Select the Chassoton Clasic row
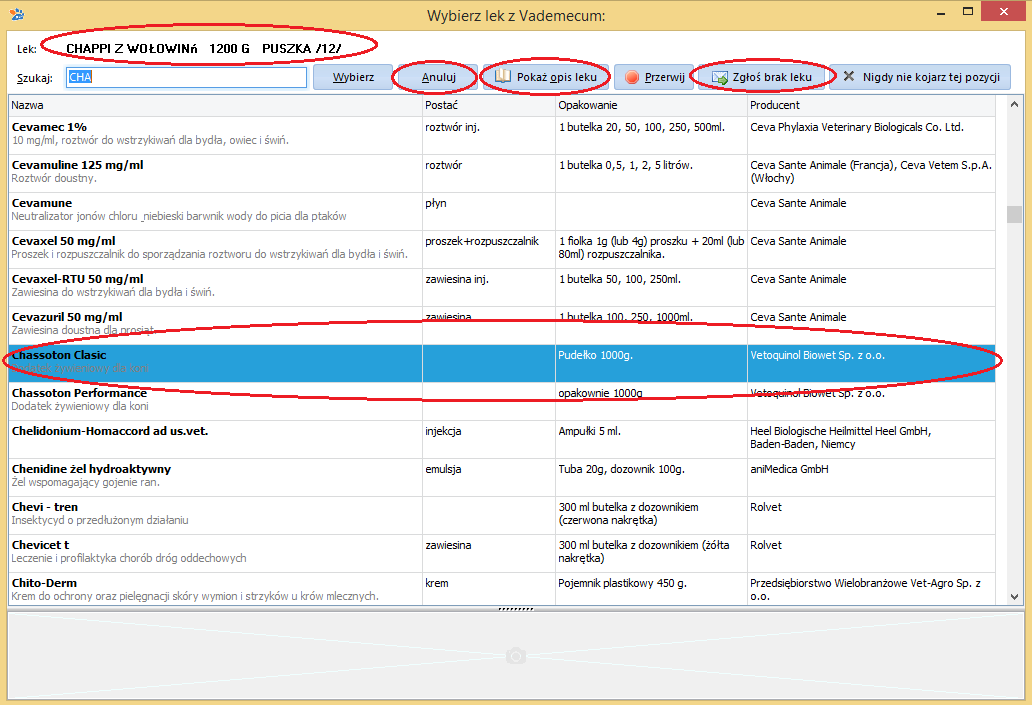Screen dimensions: 1032x705 pos(502,363)
